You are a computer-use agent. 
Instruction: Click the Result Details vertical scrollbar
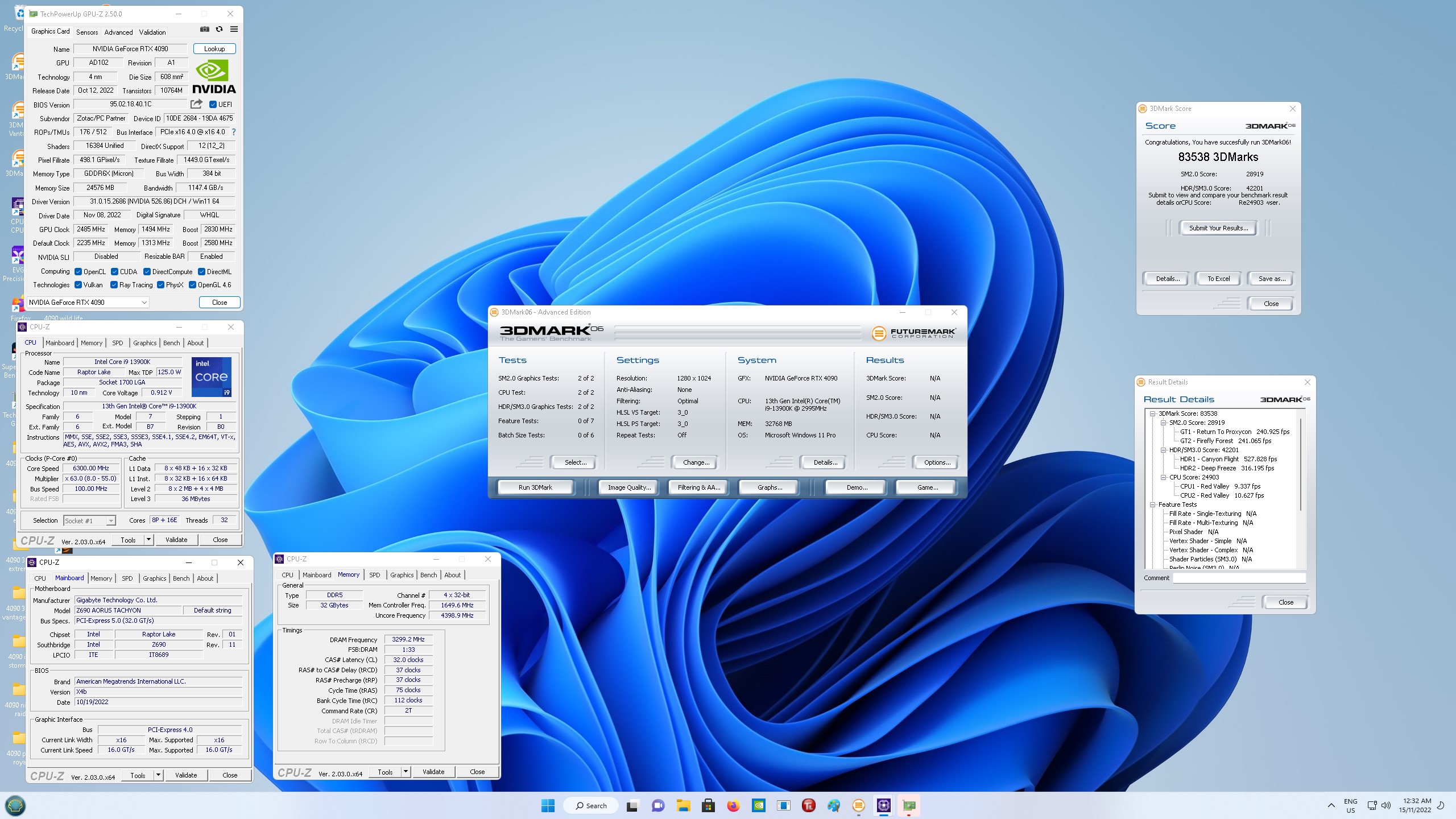(x=1301, y=465)
